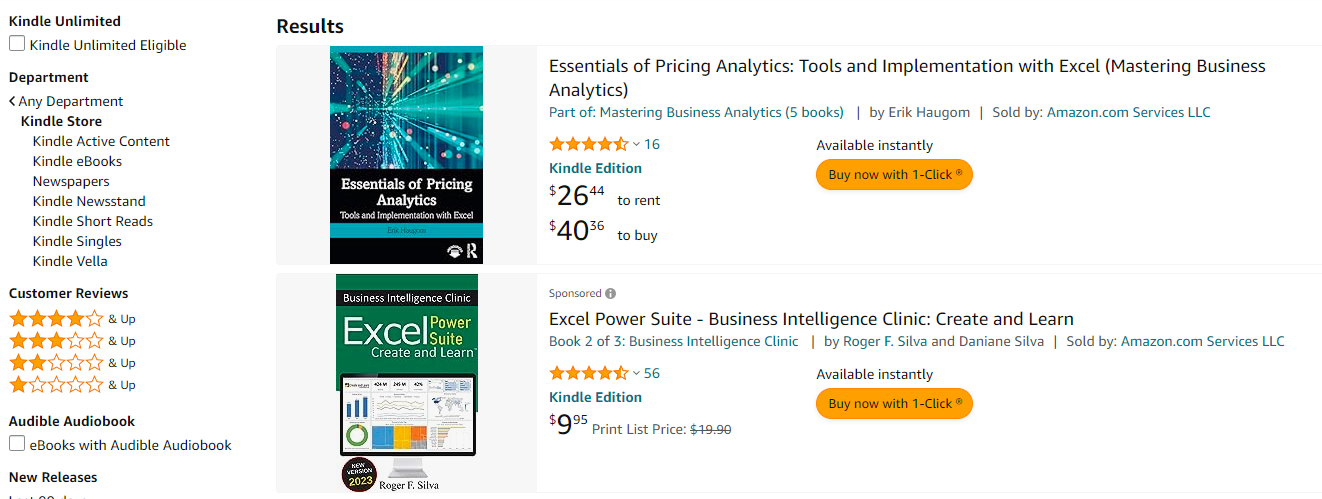This screenshot has height=499, width=1322.
Task: Check Kindle Unlimited Eligible box
Action: (17, 43)
